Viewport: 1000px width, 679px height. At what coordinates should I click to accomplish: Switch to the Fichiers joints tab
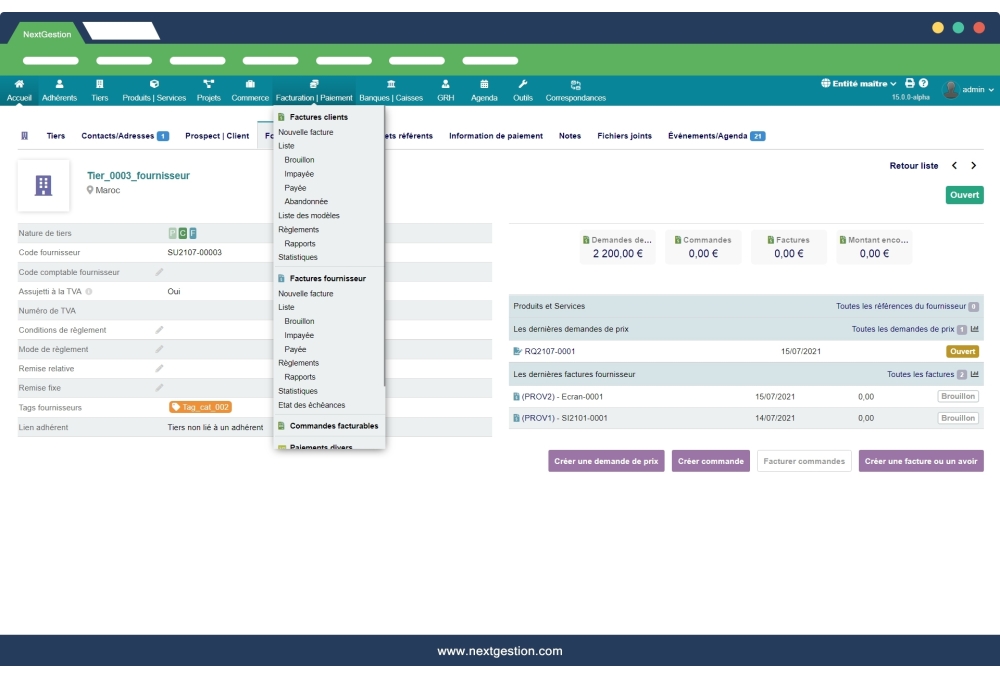tap(624, 136)
